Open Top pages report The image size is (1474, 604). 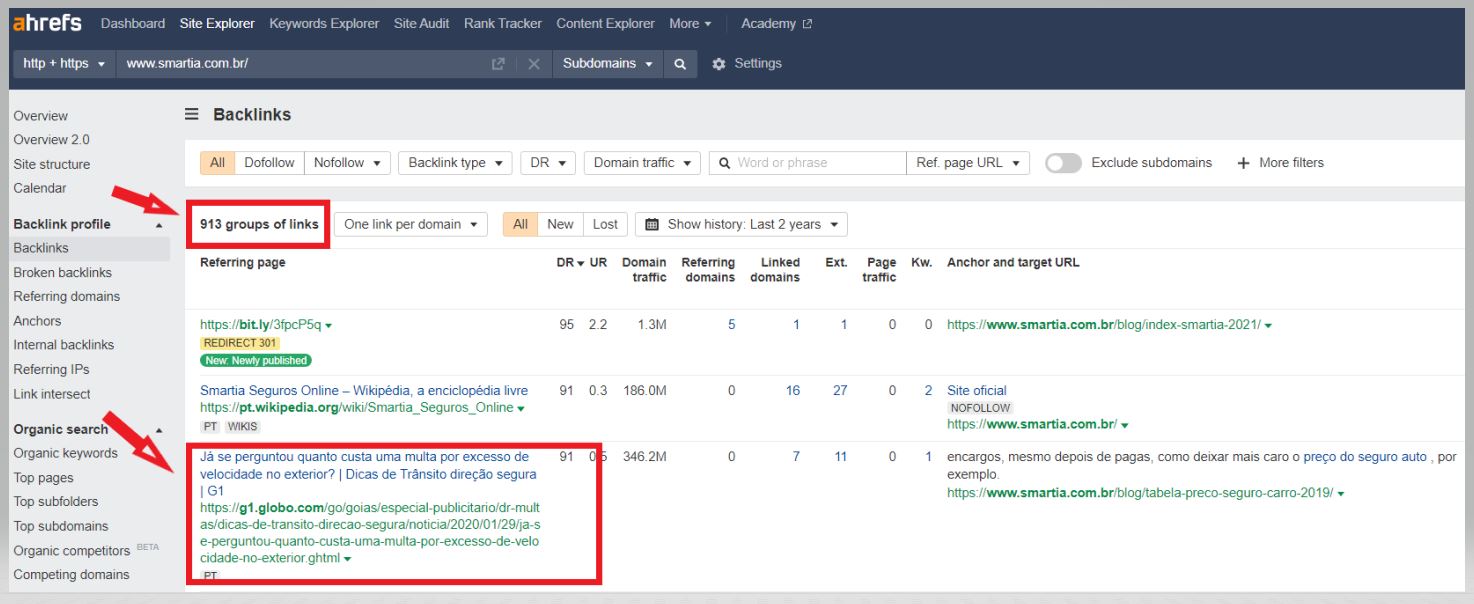click(43, 478)
